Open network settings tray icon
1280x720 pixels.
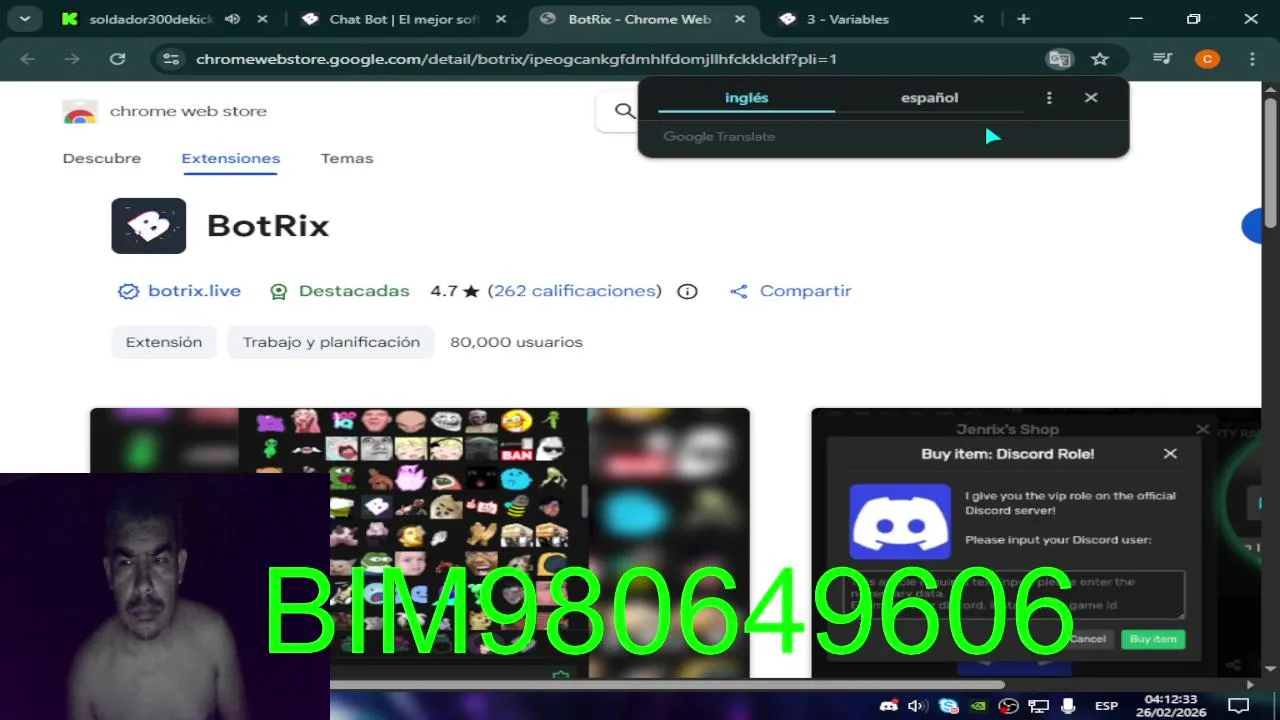pyautogui.click(x=1038, y=706)
